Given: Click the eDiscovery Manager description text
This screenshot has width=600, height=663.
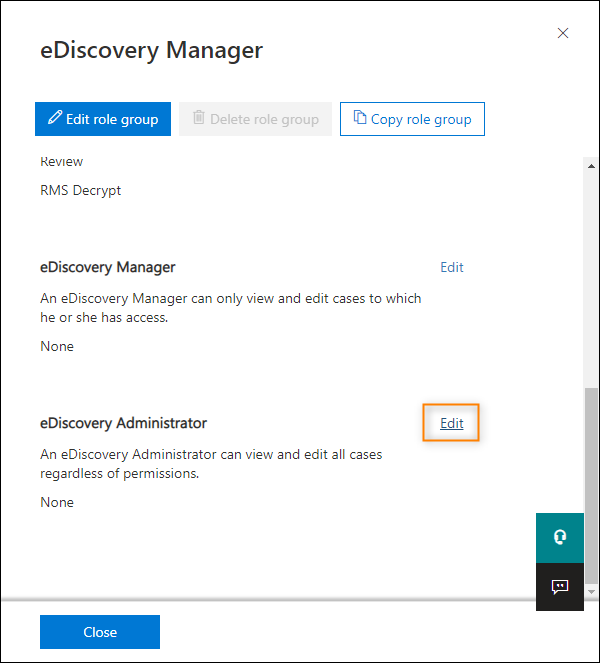Looking at the screenshot, I should coord(230,308).
